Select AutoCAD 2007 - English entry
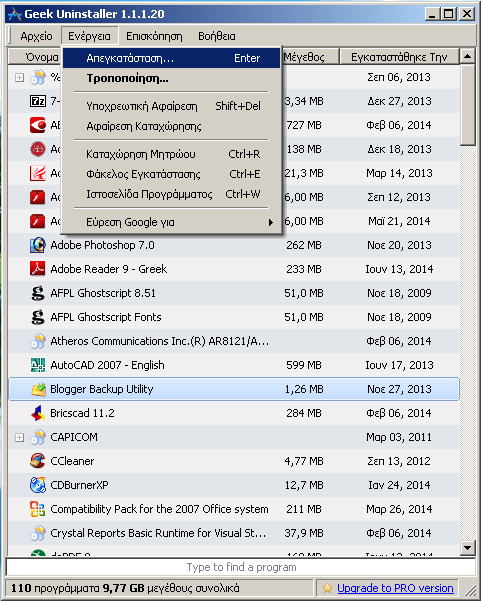Screen dimensions: 481x601 (x=234, y=365)
